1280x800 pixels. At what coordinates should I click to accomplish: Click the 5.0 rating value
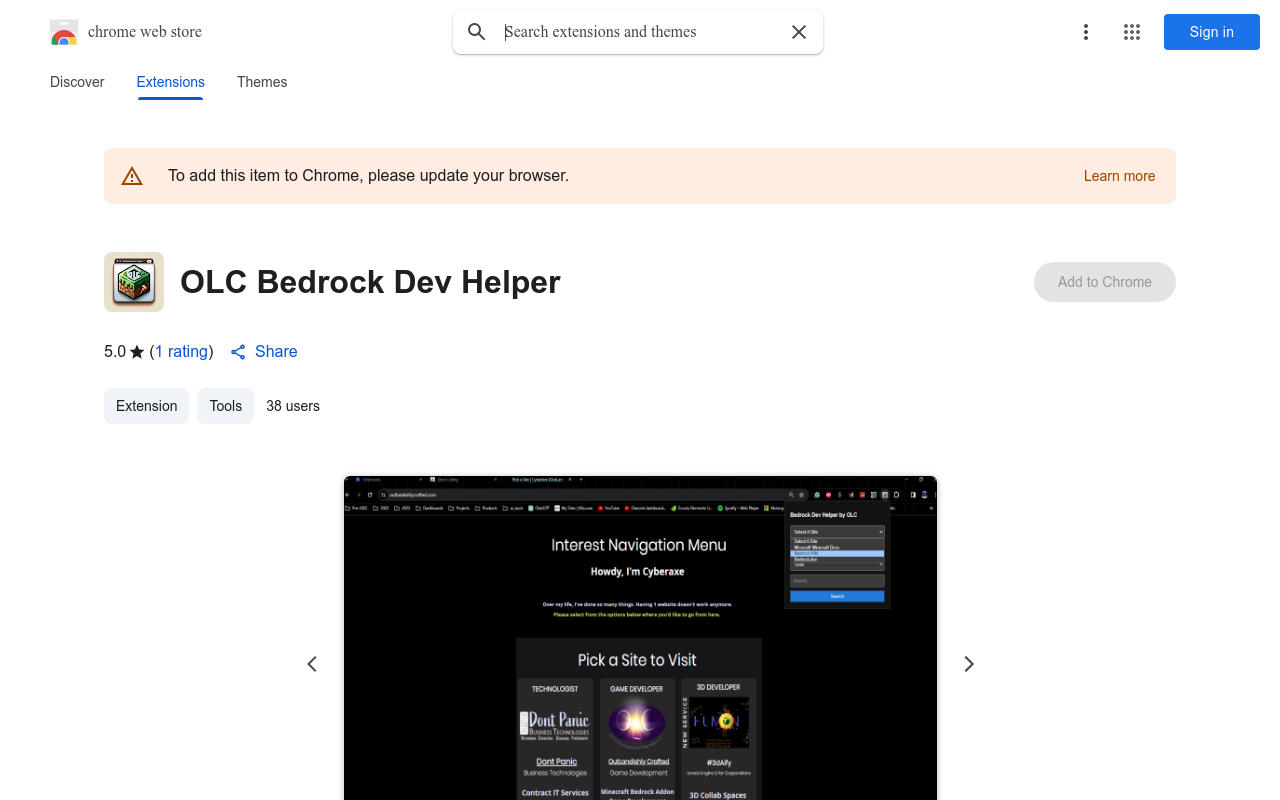coord(115,352)
